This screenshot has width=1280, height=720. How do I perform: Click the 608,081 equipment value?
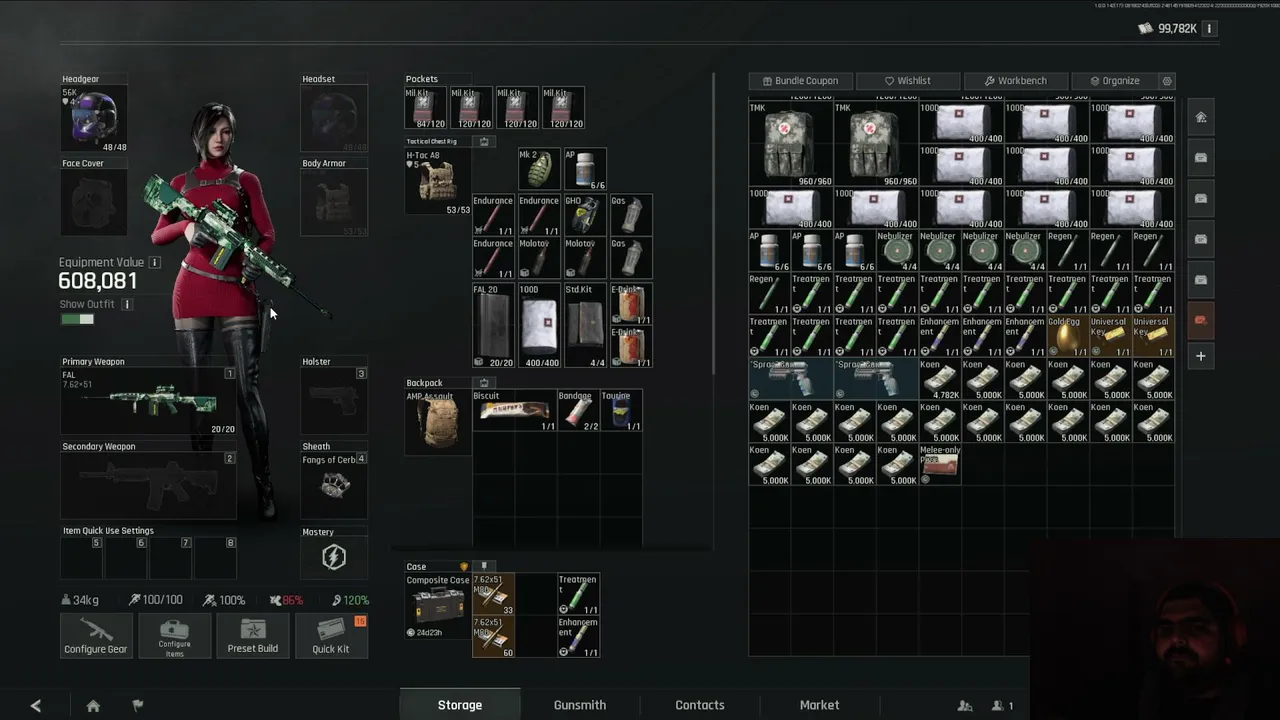98,282
